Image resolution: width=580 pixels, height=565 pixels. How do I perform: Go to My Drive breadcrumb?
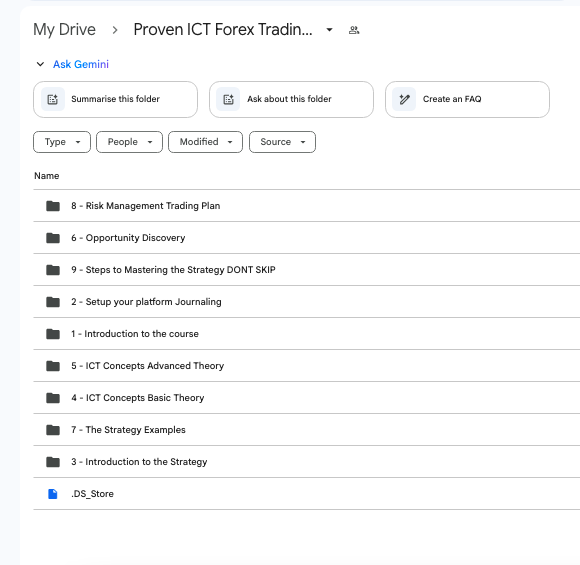[64, 30]
